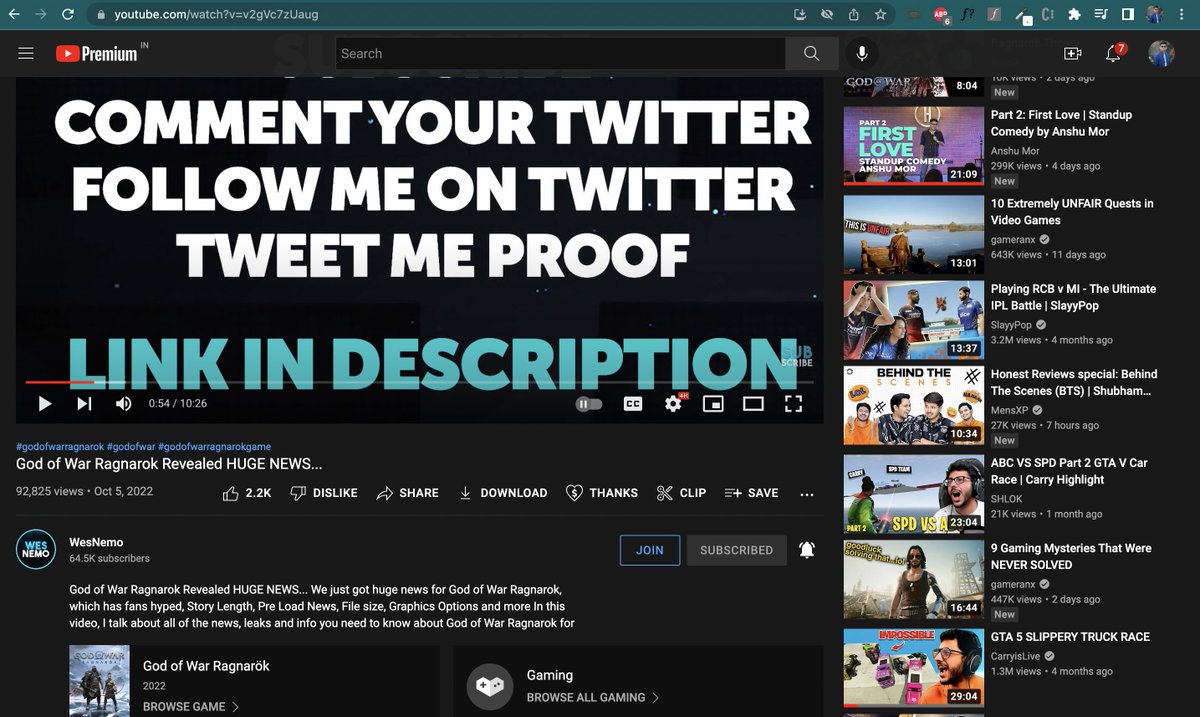
Task: Play the paused video
Action: (x=44, y=403)
